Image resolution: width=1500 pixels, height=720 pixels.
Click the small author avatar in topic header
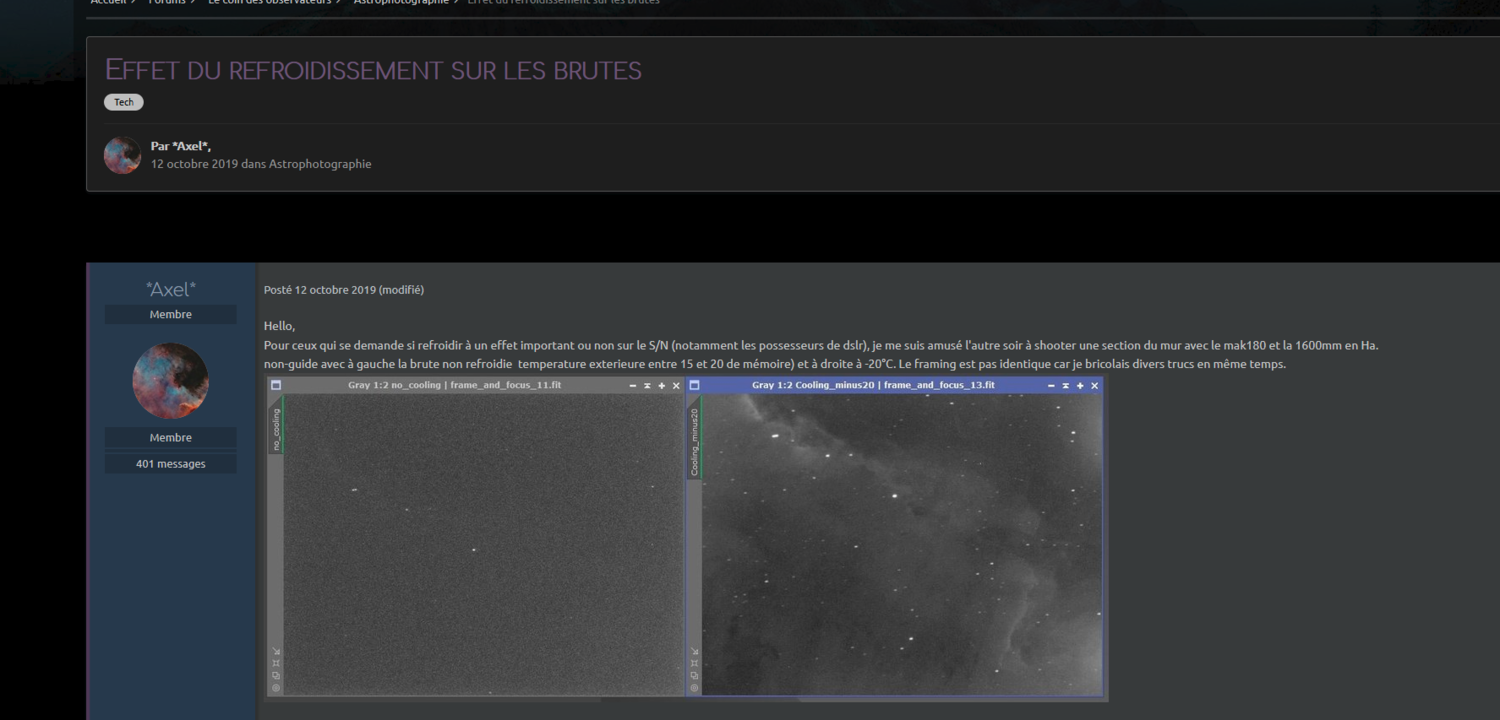122,155
